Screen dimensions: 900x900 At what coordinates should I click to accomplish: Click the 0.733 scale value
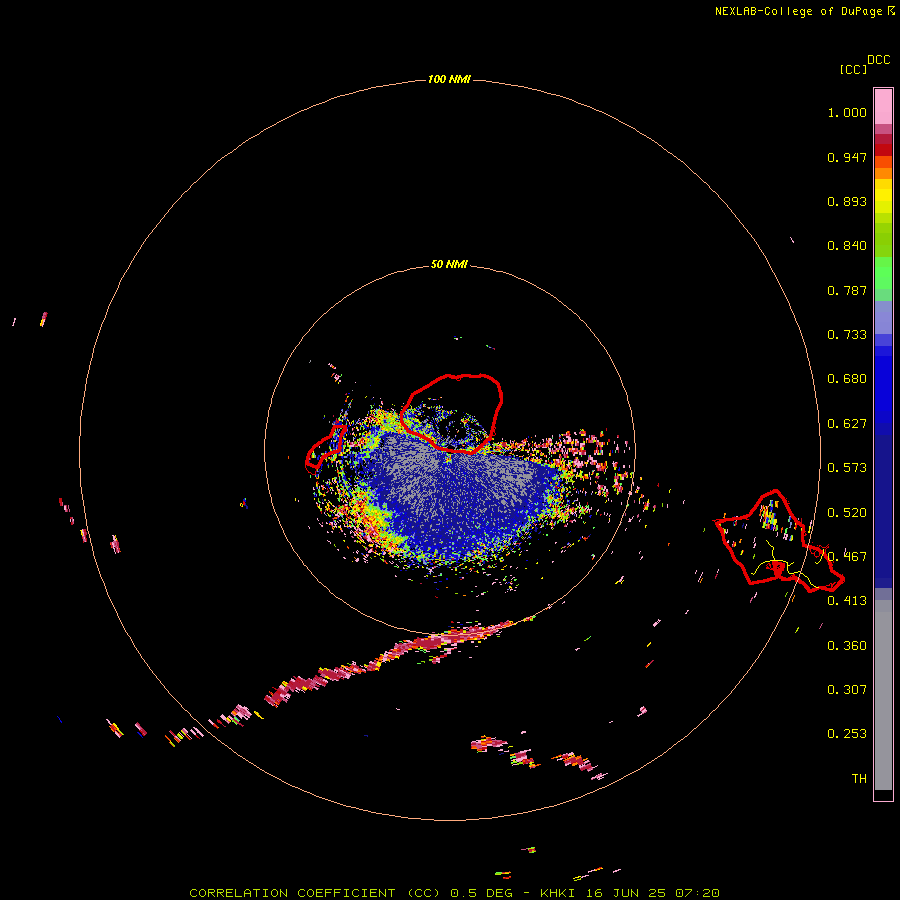[847, 335]
